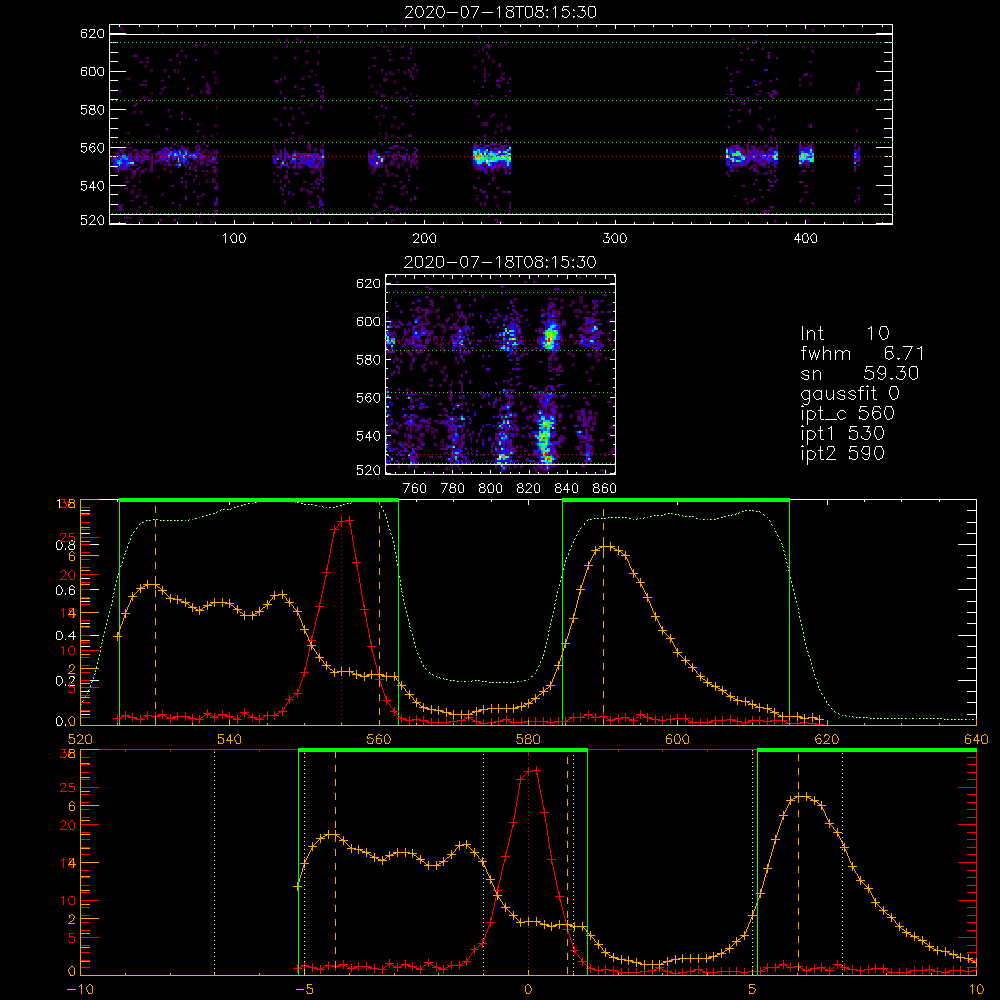Click the 300 tick label under the top image
Viewport: 1000px width, 1000px height.
coord(615,239)
